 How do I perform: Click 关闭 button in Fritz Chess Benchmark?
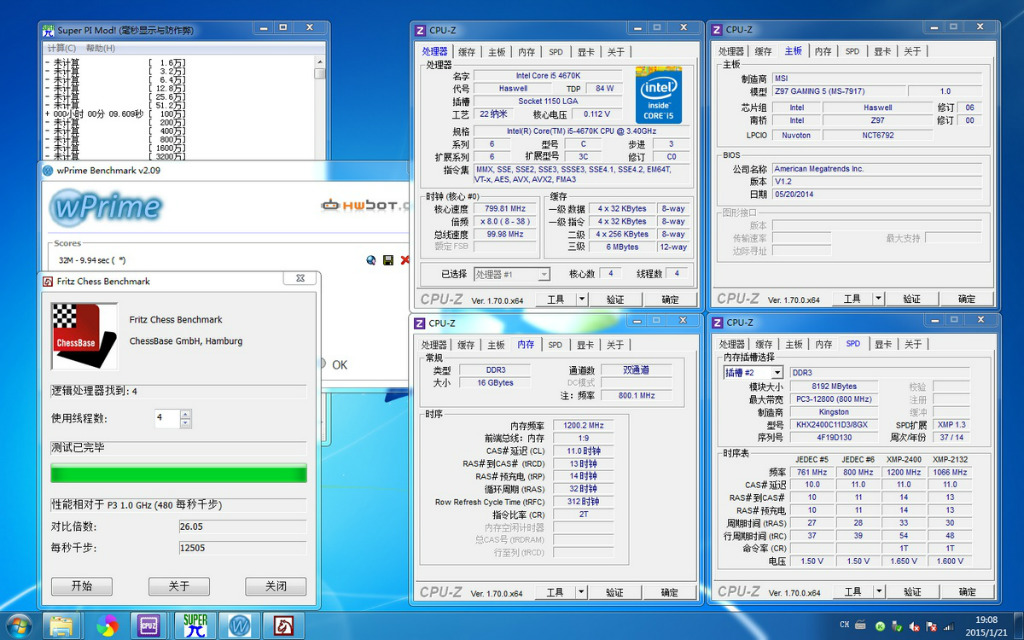click(276, 586)
